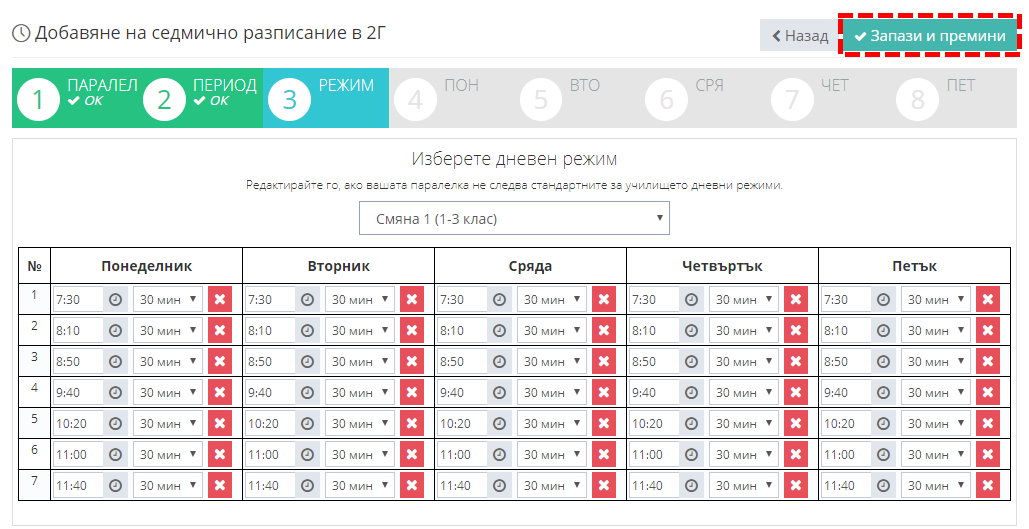Delete Monday period 1 with red X

[220, 299]
